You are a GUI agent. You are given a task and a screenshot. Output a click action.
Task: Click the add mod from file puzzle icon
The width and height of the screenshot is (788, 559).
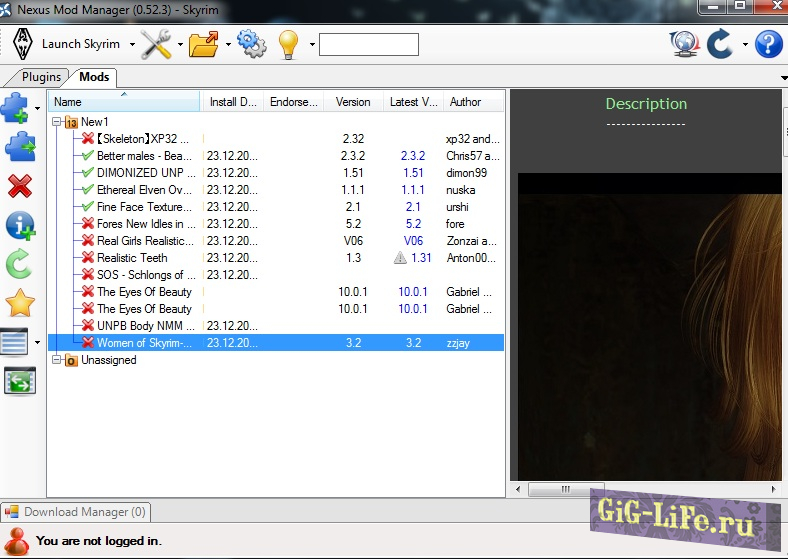click(17, 108)
